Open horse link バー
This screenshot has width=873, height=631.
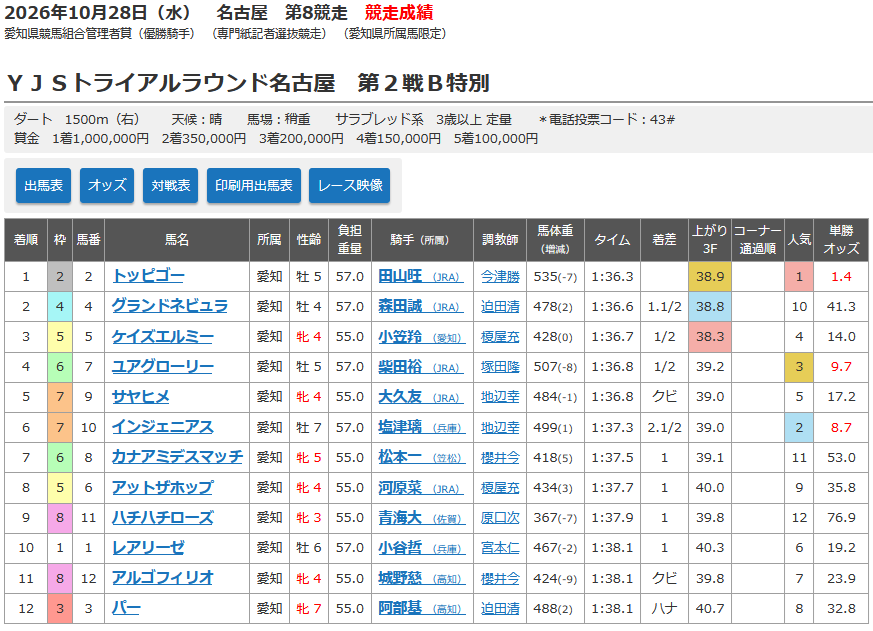126,608
